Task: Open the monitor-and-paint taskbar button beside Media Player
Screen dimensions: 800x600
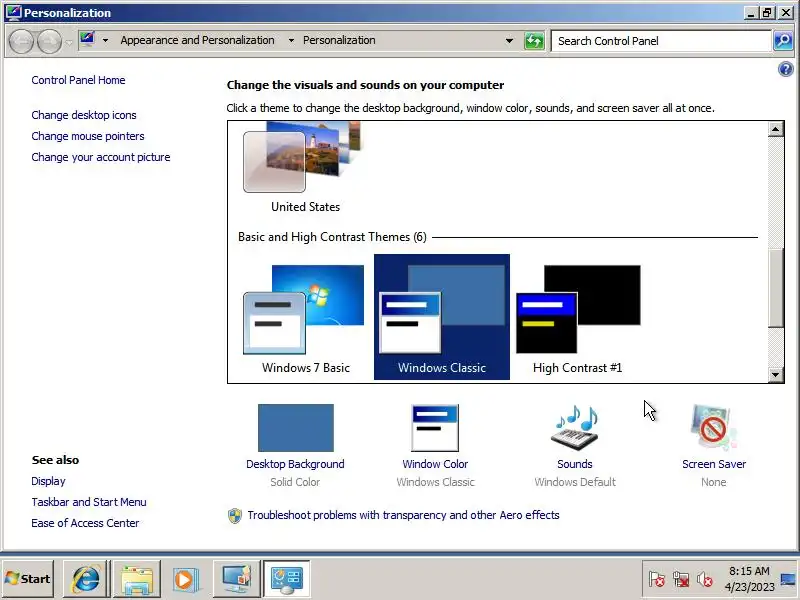Action: coord(236,579)
